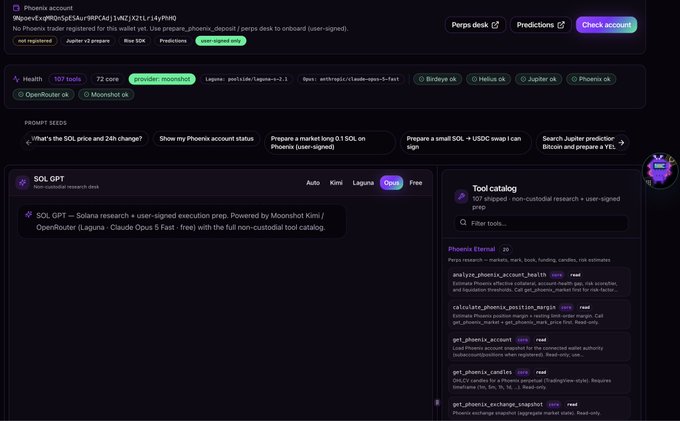Click the Birdeye ok status chip
The image size is (680, 421).
[x=437, y=79]
